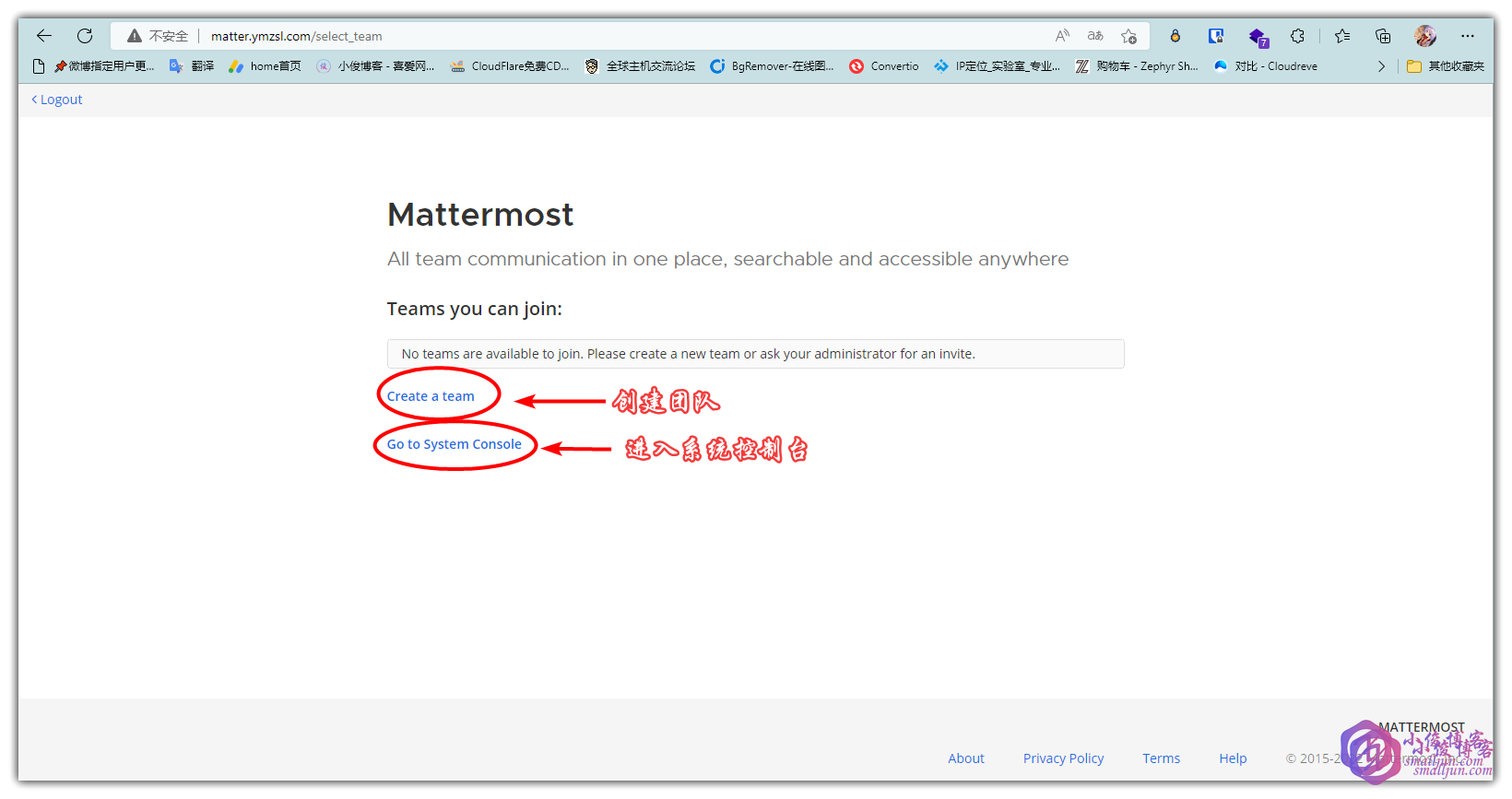Image resolution: width=1512 pixels, height=799 pixels.
Task: Click the 'No teams are available to join' message
Action: (x=756, y=354)
